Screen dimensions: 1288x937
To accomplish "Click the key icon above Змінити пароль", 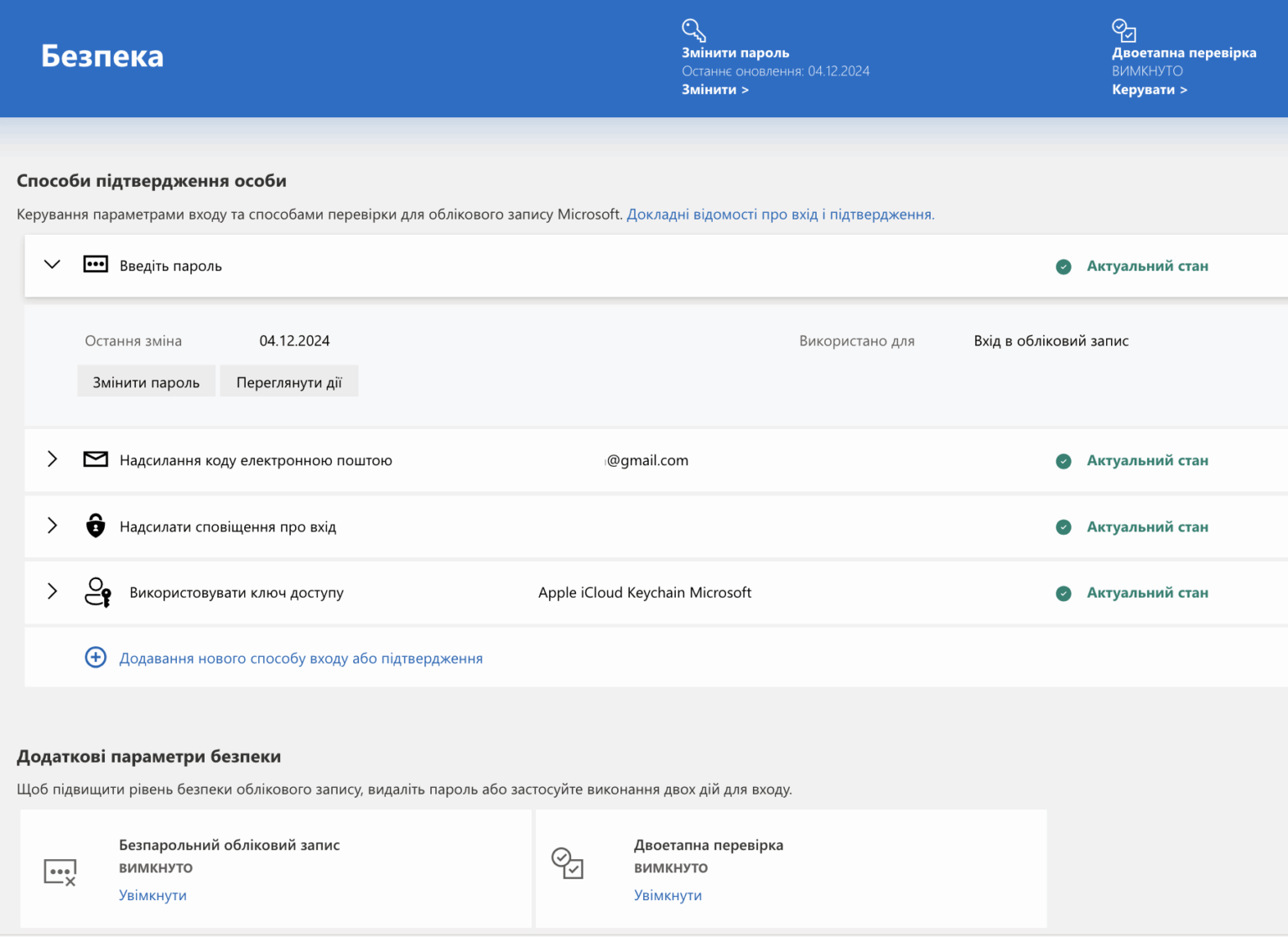I will click(x=693, y=30).
